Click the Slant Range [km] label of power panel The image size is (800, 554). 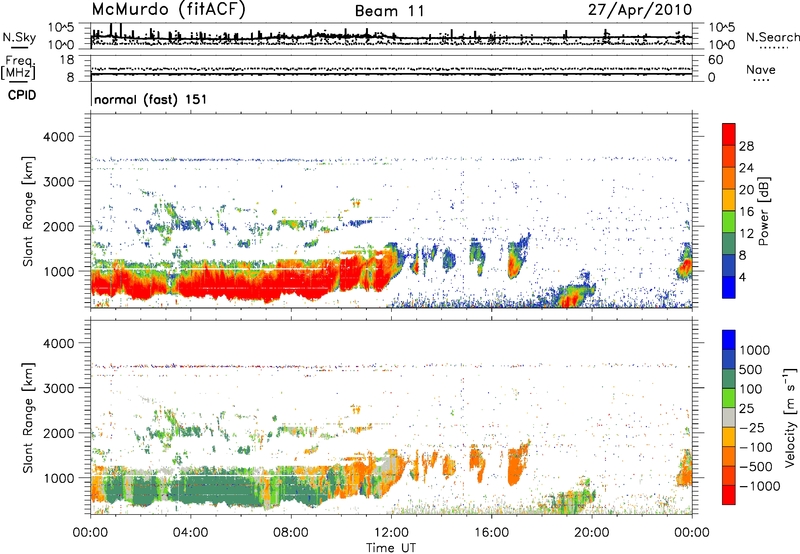pyautogui.click(x=28, y=211)
